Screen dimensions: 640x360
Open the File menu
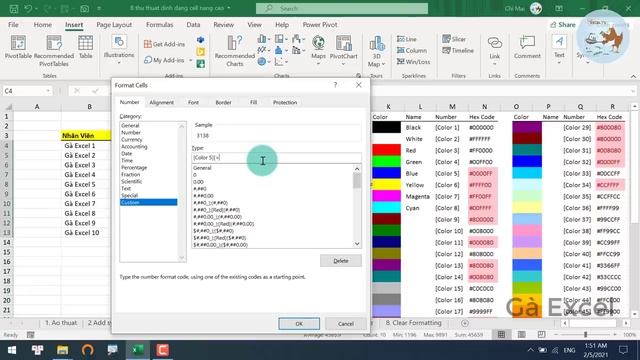coord(13,24)
